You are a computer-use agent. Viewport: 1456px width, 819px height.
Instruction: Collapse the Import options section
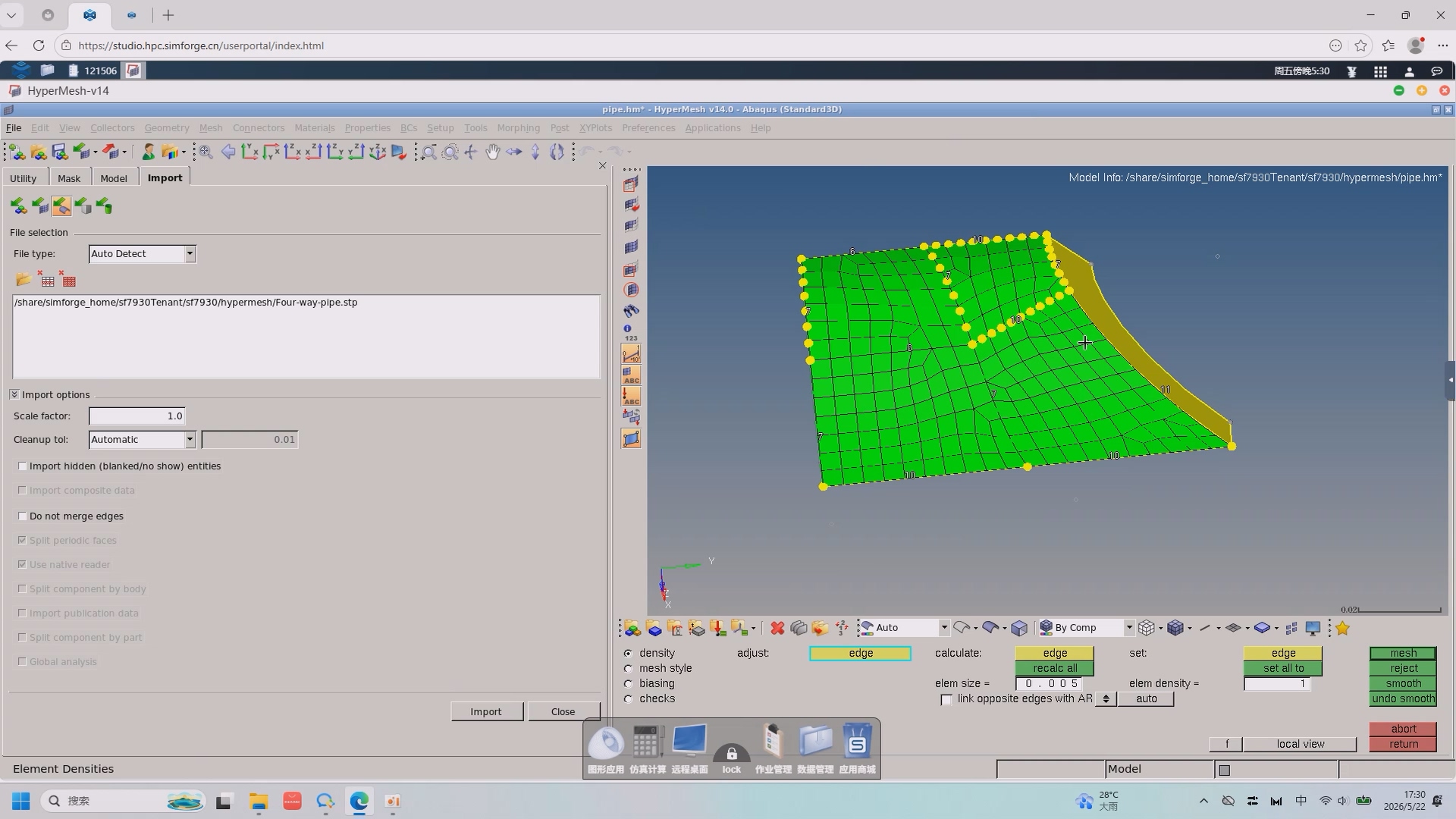pos(14,395)
